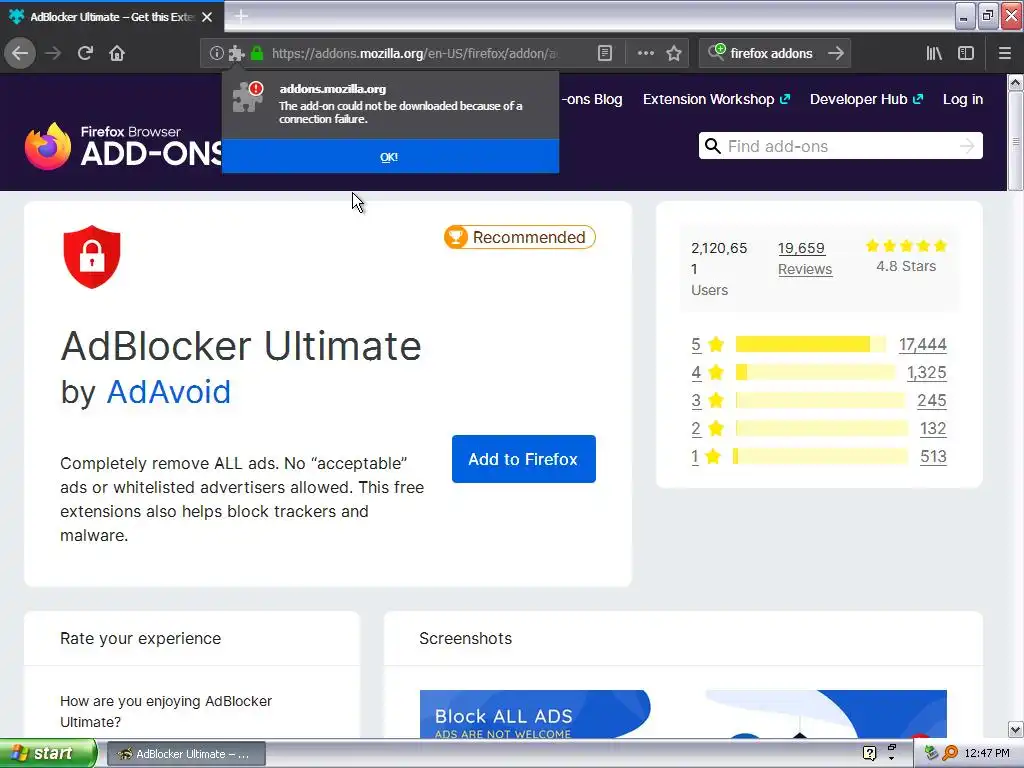Reload the current page
This screenshot has height=768, width=1024.
(x=85, y=53)
